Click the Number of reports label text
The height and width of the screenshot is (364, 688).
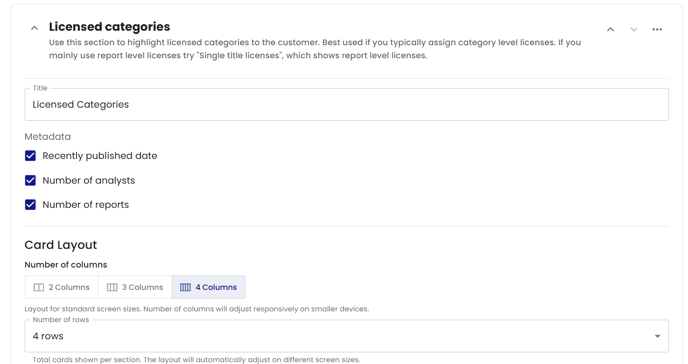pos(86,204)
